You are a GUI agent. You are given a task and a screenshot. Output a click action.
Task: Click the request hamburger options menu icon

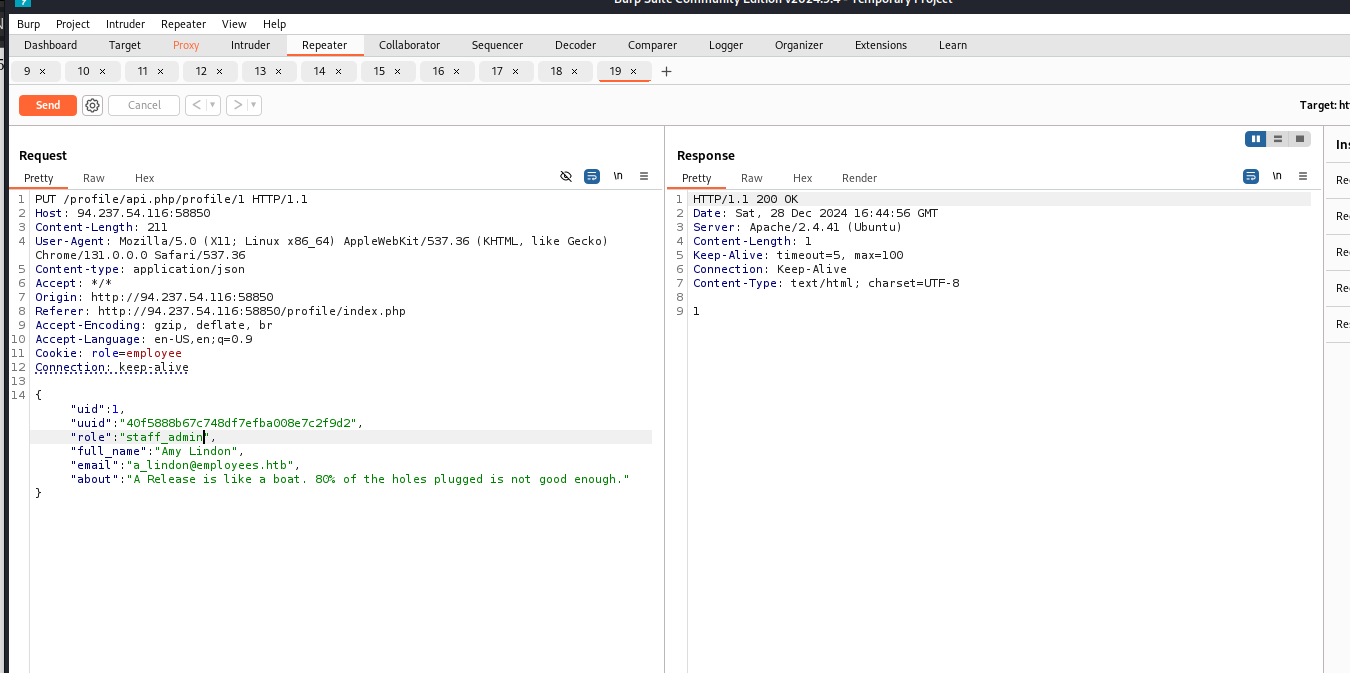click(644, 176)
